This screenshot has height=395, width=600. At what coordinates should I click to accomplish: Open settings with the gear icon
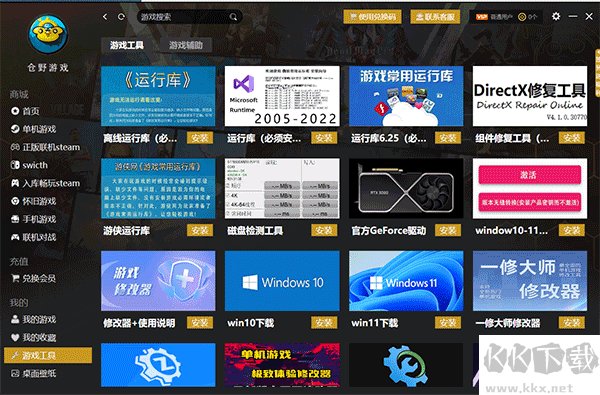[556, 16]
